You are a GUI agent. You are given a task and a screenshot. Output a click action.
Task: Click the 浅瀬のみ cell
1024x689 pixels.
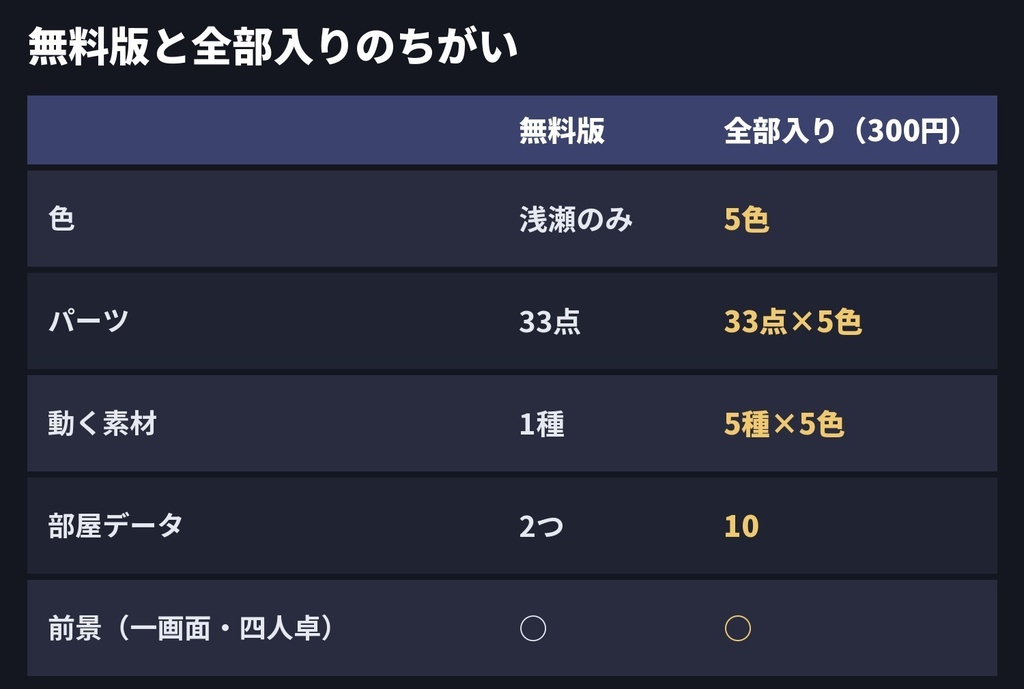576,219
